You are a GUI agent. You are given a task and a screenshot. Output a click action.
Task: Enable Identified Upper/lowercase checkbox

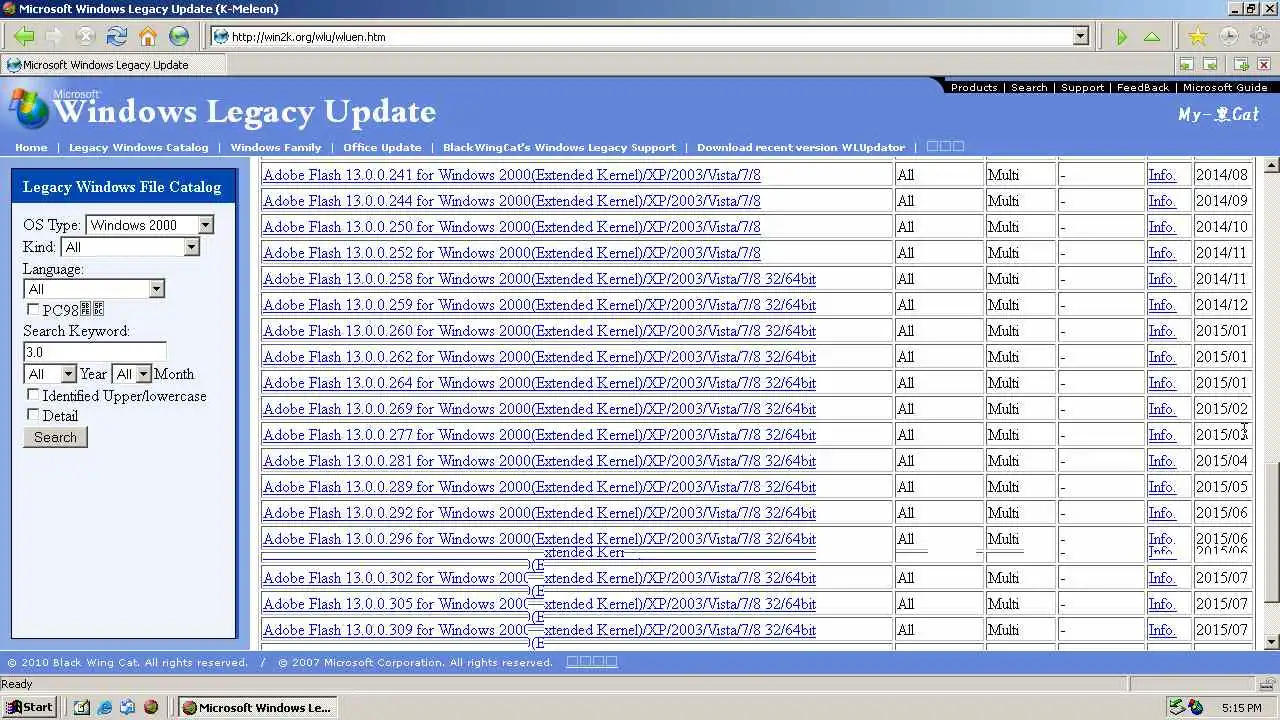[x=33, y=395]
